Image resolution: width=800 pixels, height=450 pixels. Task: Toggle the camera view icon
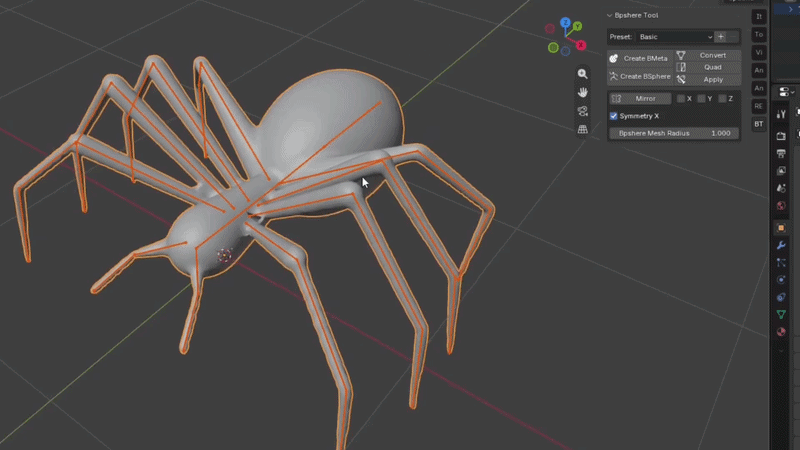click(582, 111)
